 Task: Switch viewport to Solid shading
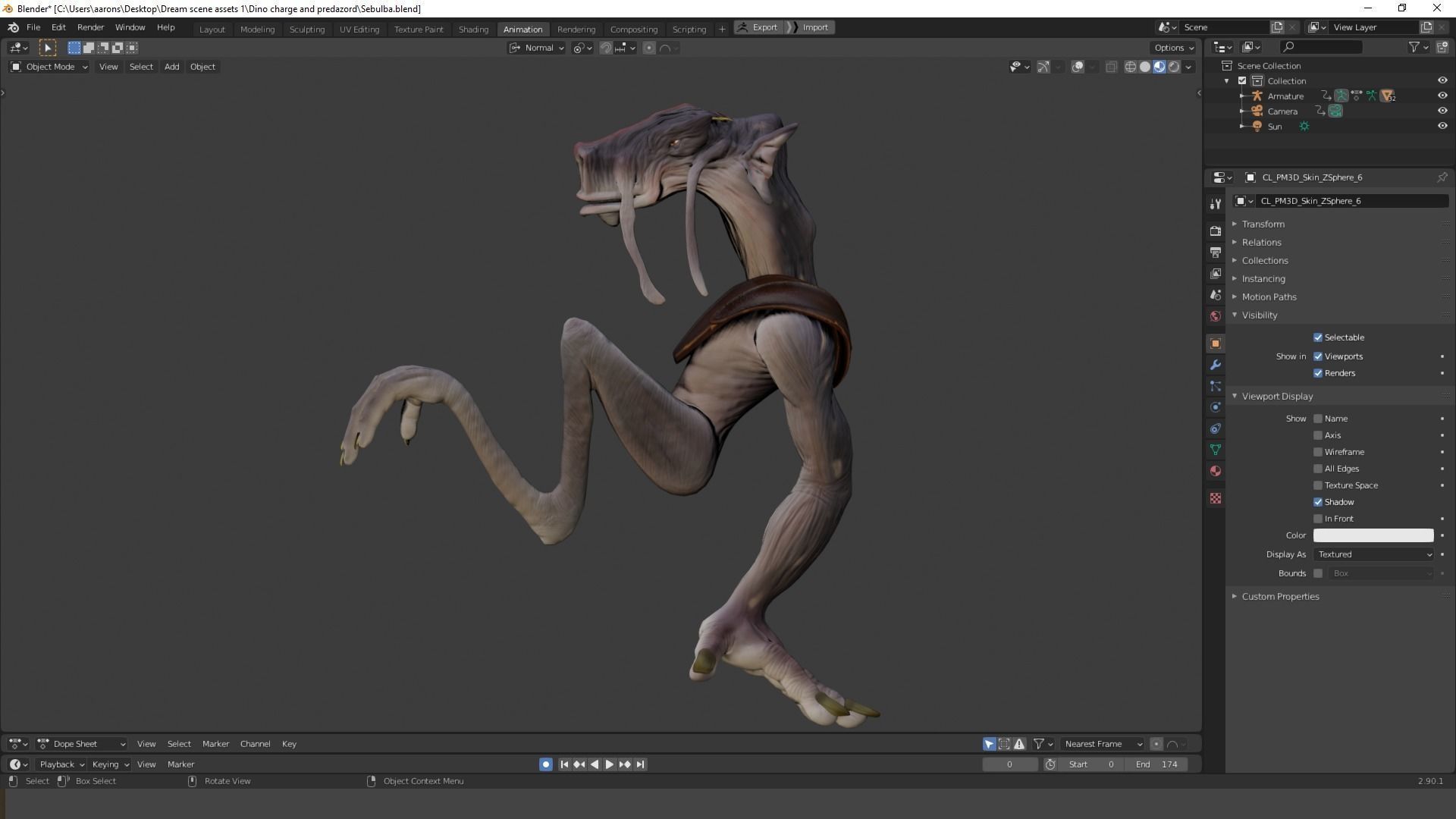1145,67
